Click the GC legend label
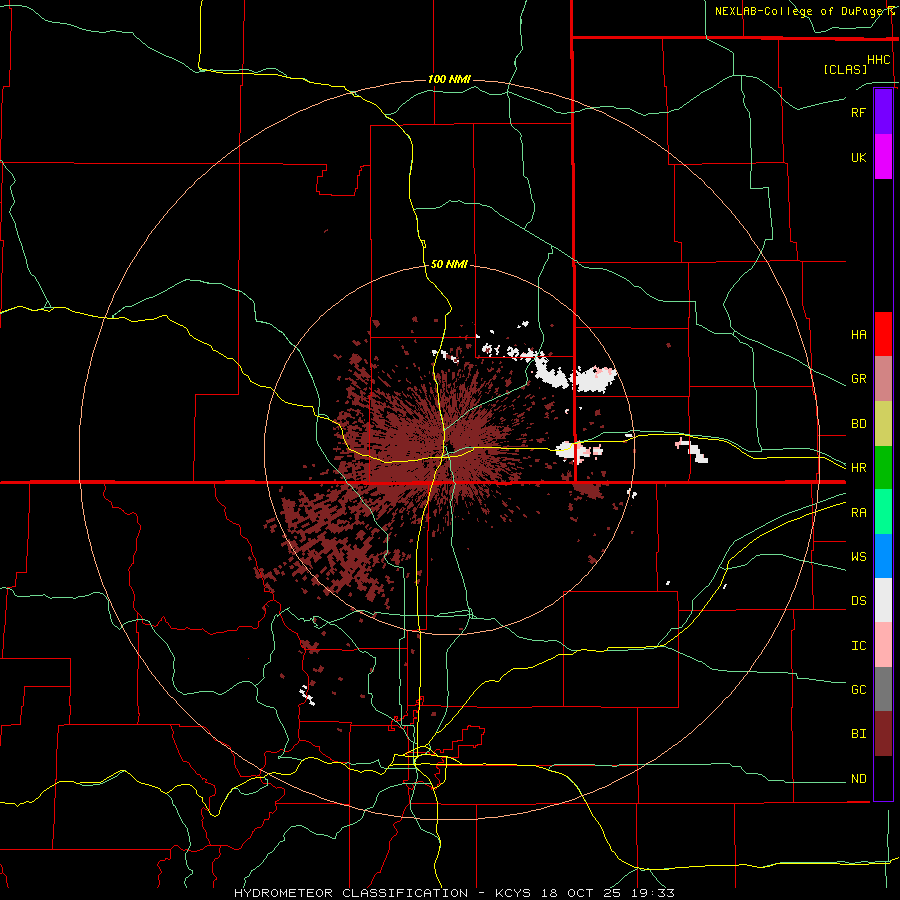900x900 pixels. click(858, 690)
